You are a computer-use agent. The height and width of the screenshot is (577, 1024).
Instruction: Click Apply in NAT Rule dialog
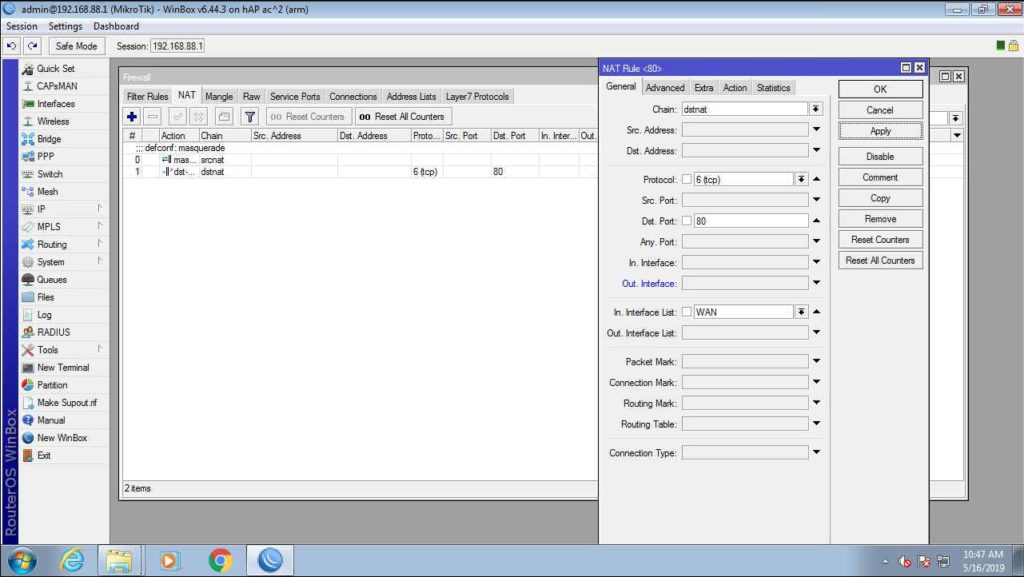click(x=880, y=131)
